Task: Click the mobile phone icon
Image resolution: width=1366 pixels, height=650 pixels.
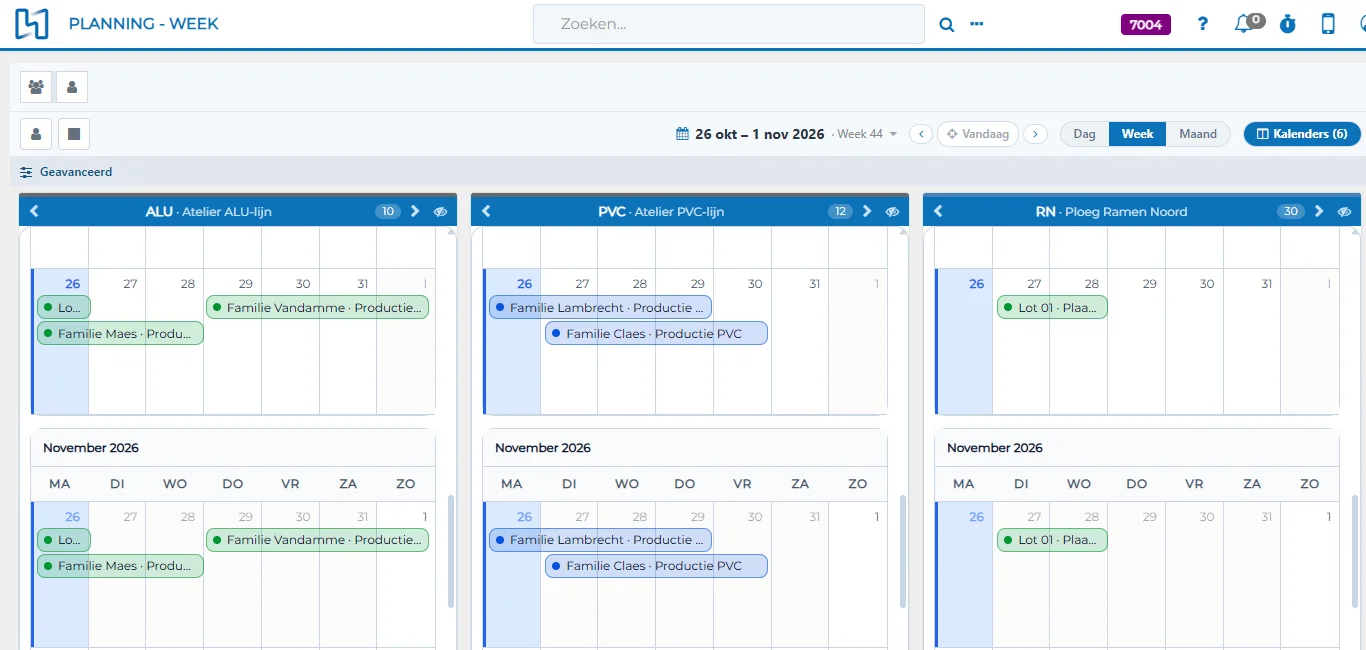Action: click(1328, 24)
